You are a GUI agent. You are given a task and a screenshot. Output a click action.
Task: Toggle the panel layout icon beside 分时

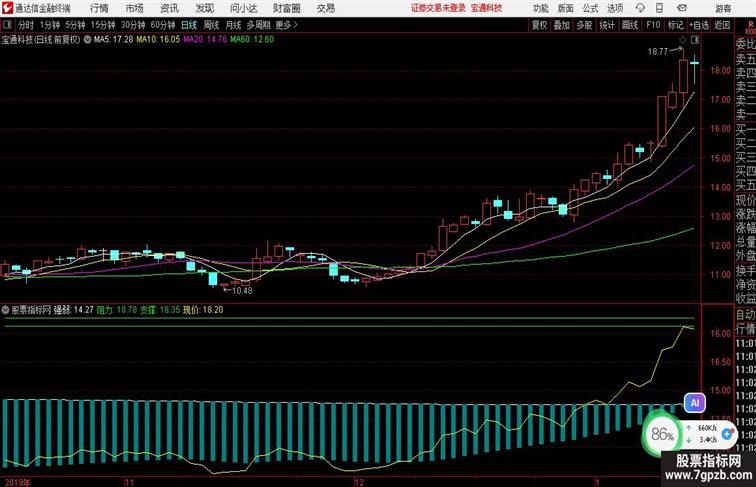[7, 25]
